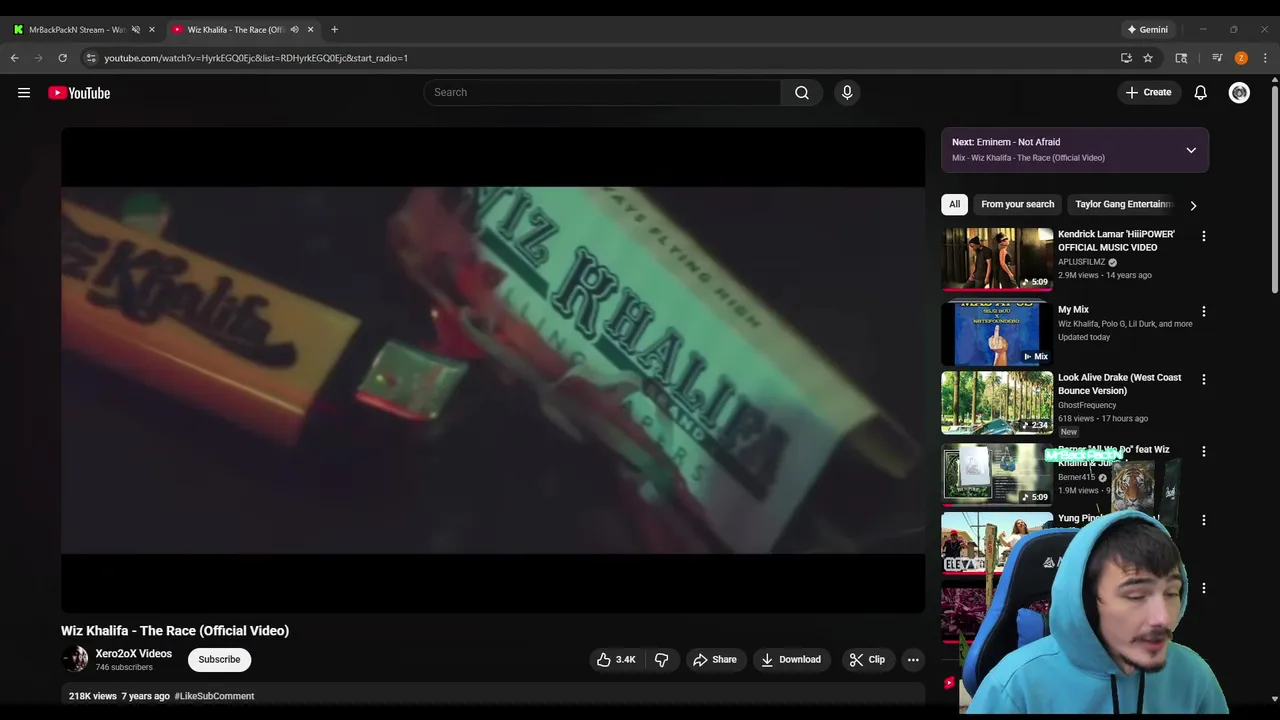1280x720 pixels.
Task: Go back in browser history
Action: click(15, 58)
